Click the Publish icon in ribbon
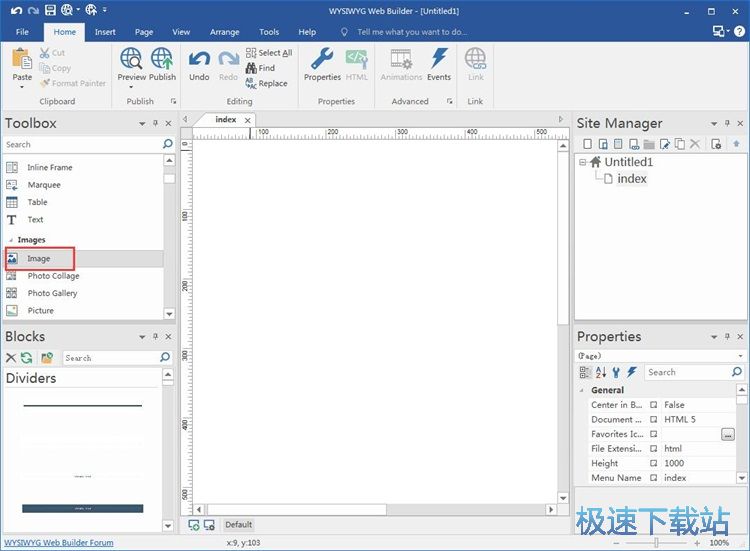750x551 pixels. [x=162, y=59]
